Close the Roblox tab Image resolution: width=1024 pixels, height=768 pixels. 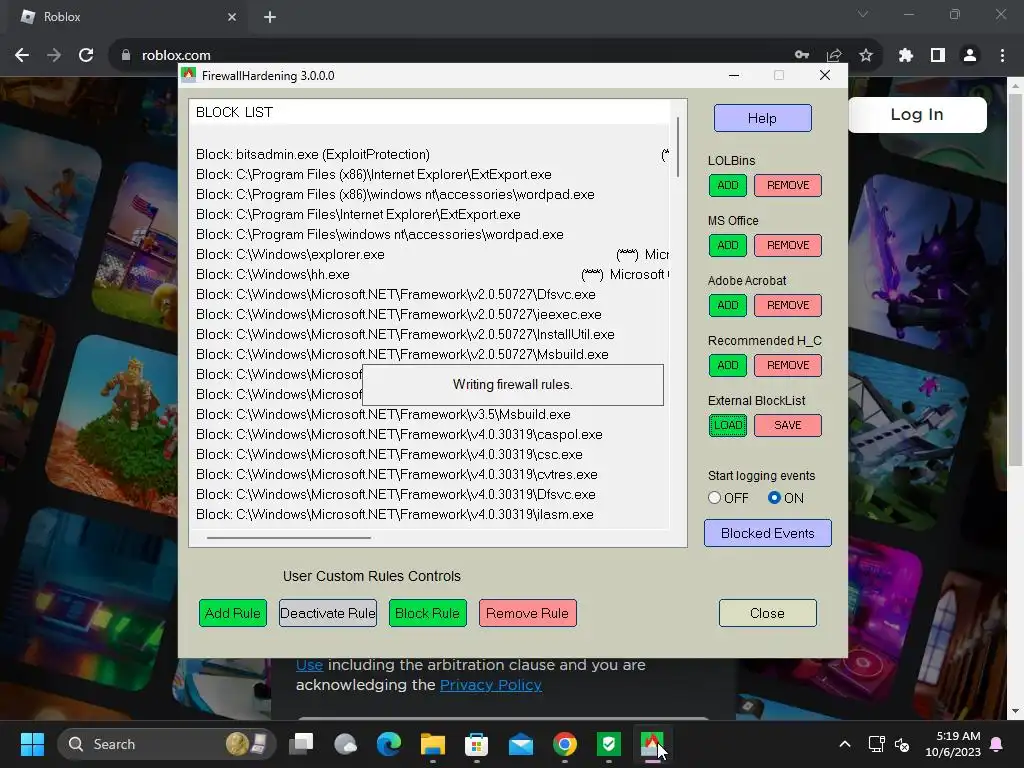click(x=232, y=17)
